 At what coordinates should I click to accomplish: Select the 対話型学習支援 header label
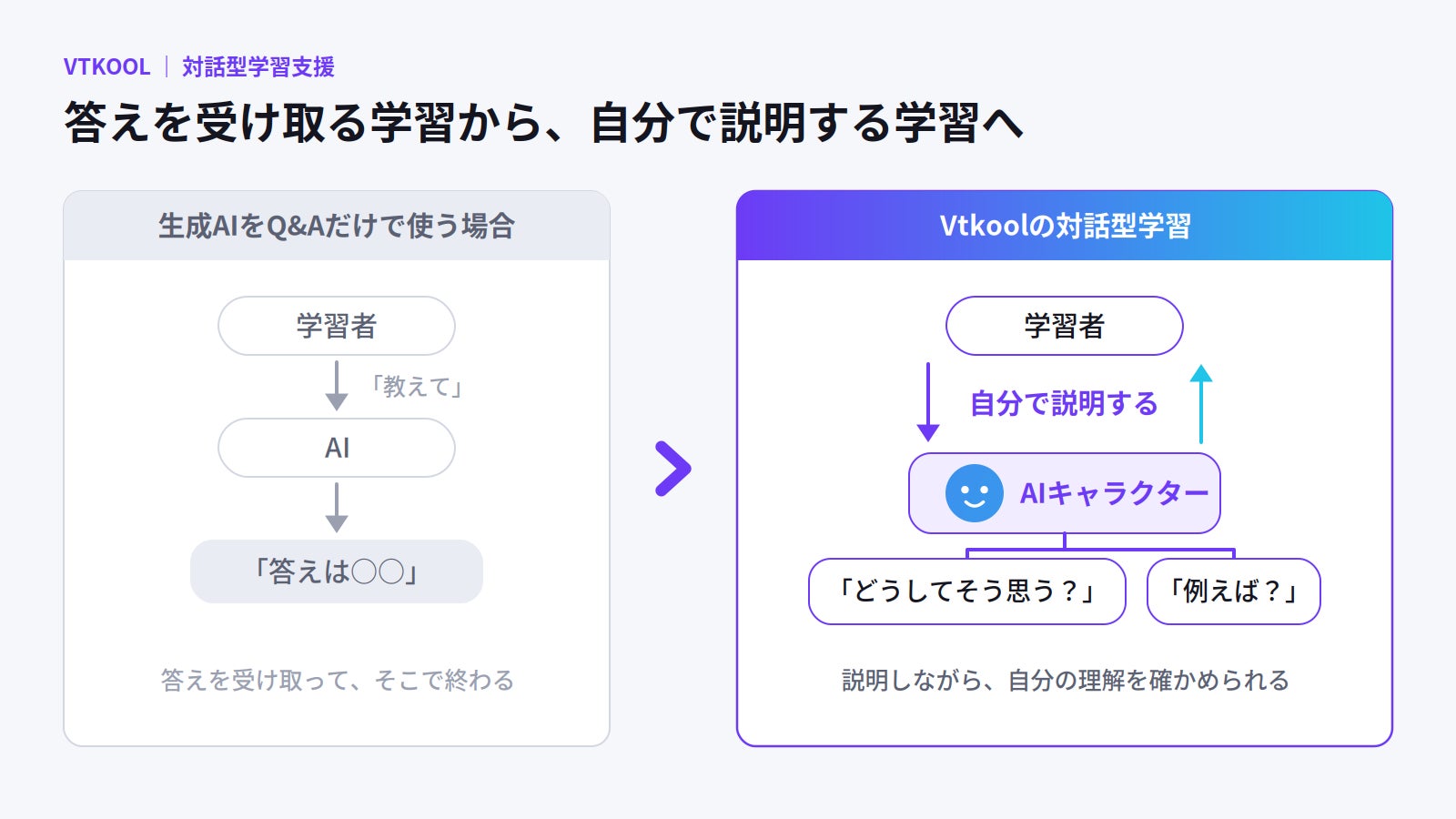pos(258,66)
